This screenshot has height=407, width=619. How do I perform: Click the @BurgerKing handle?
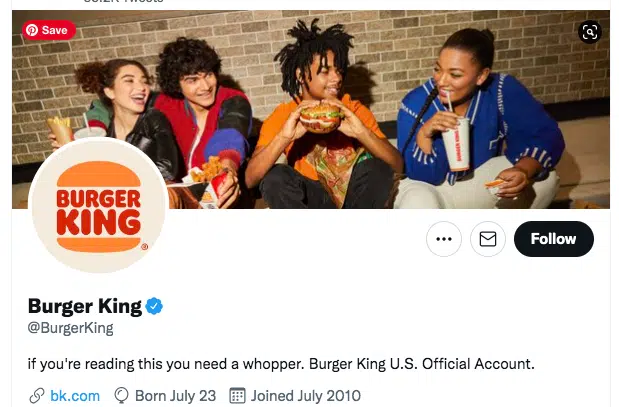(x=71, y=328)
